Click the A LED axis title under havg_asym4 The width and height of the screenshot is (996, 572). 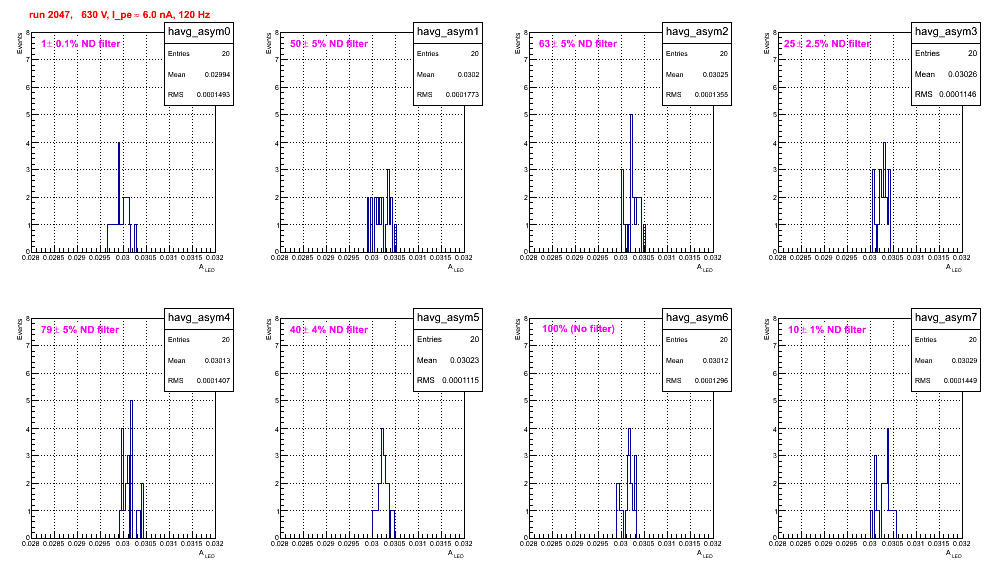(207, 554)
